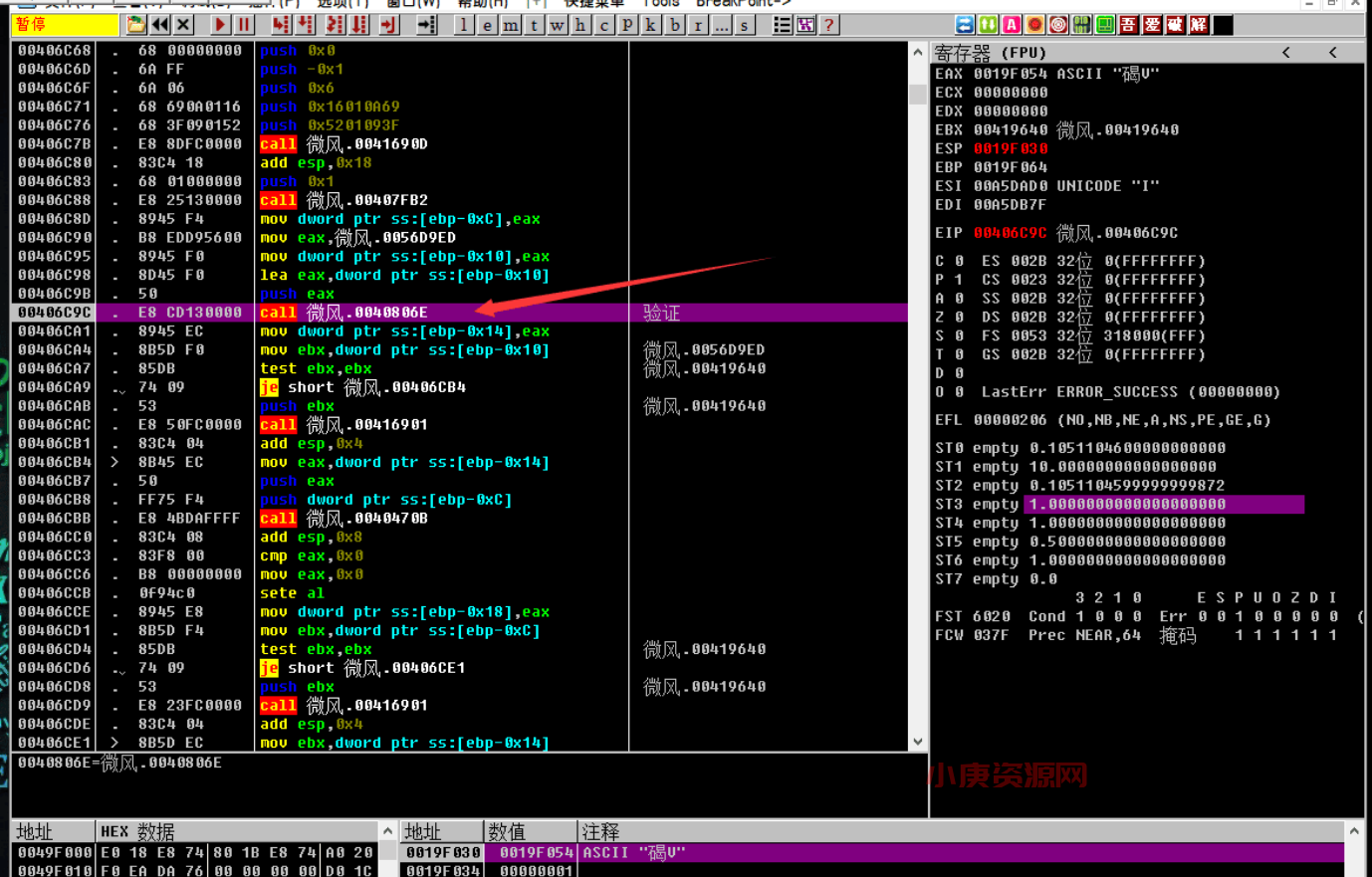
Task: Click the pink 'A' plugin icon
Action: click(x=1012, y=25)
